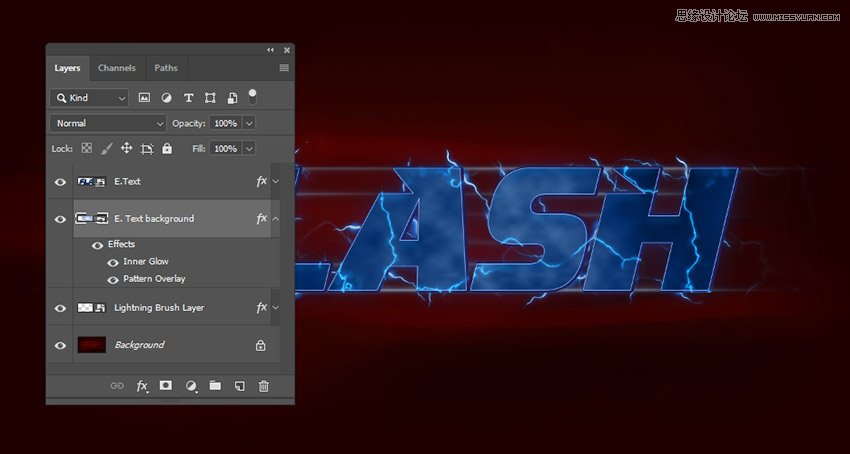
Task: Switch to the Channels tab
Action: tap(117, 68)
